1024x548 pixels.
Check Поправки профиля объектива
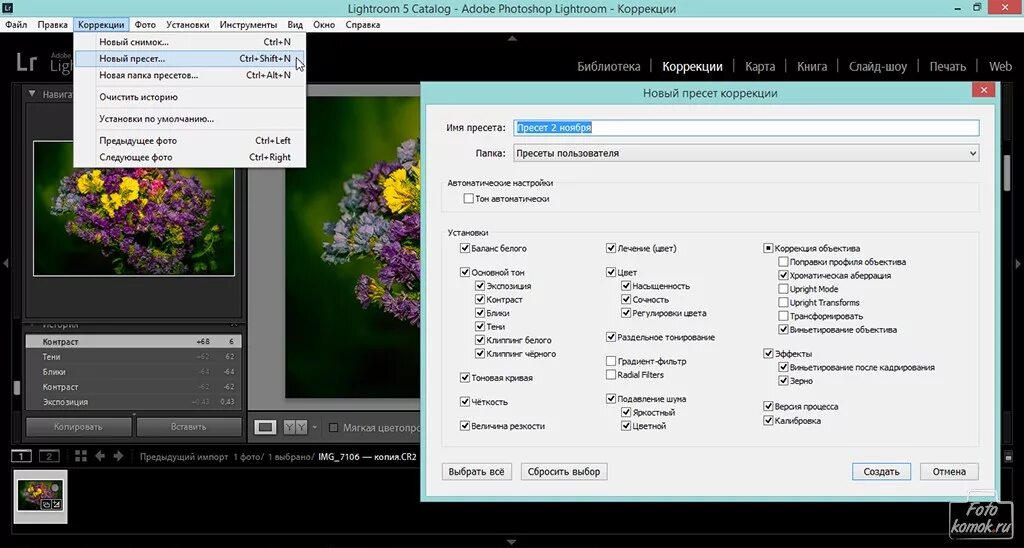coord(784,262)
